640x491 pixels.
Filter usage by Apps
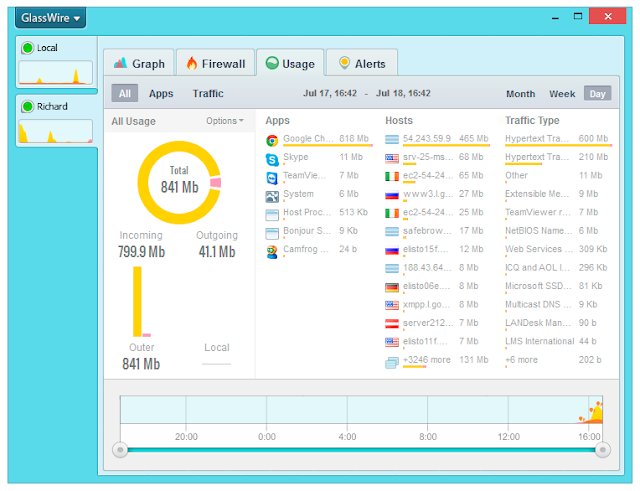(x=161, y=93)
